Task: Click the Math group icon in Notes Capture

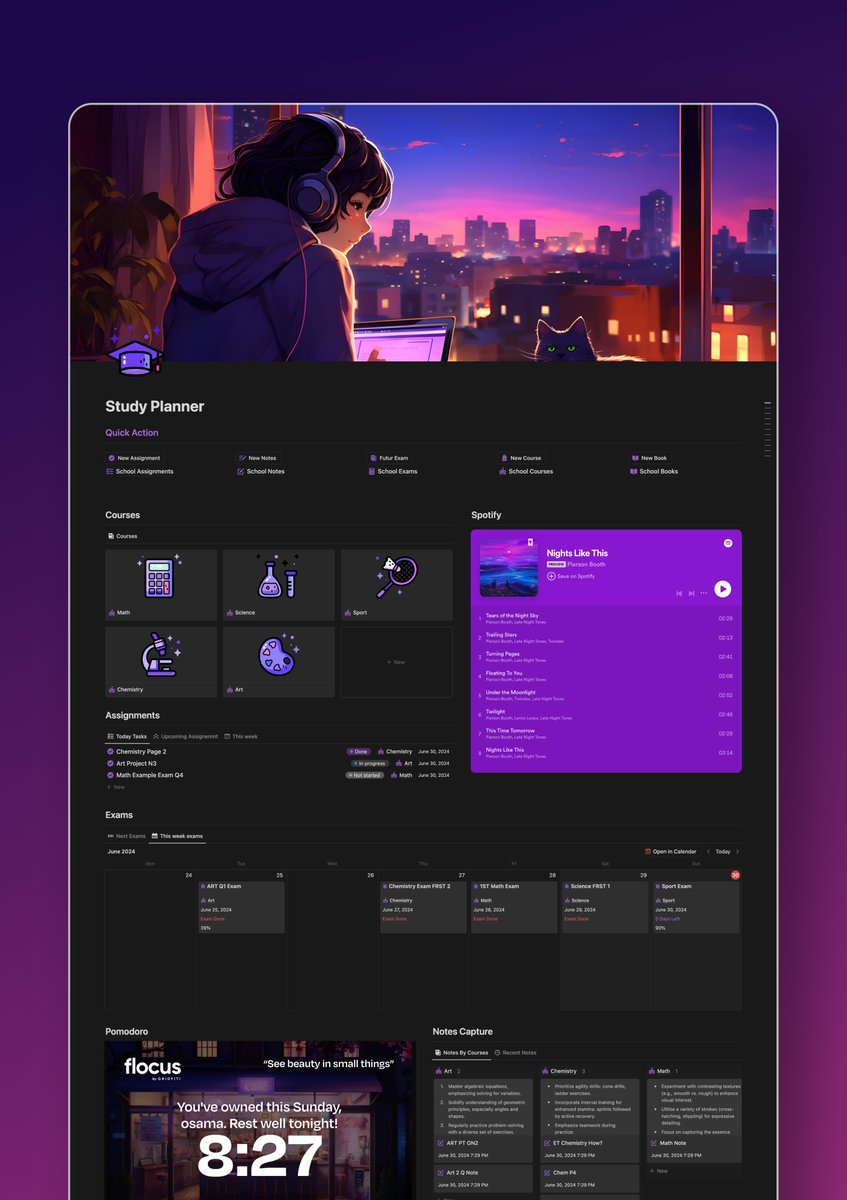Action: coord(653,1071)
